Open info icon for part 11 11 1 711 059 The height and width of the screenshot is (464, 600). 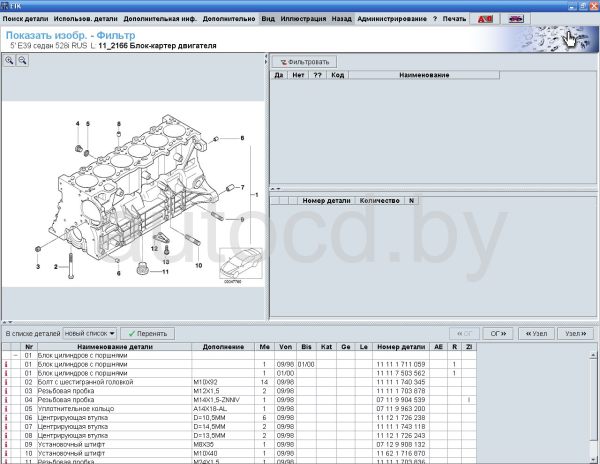[6, 365]
